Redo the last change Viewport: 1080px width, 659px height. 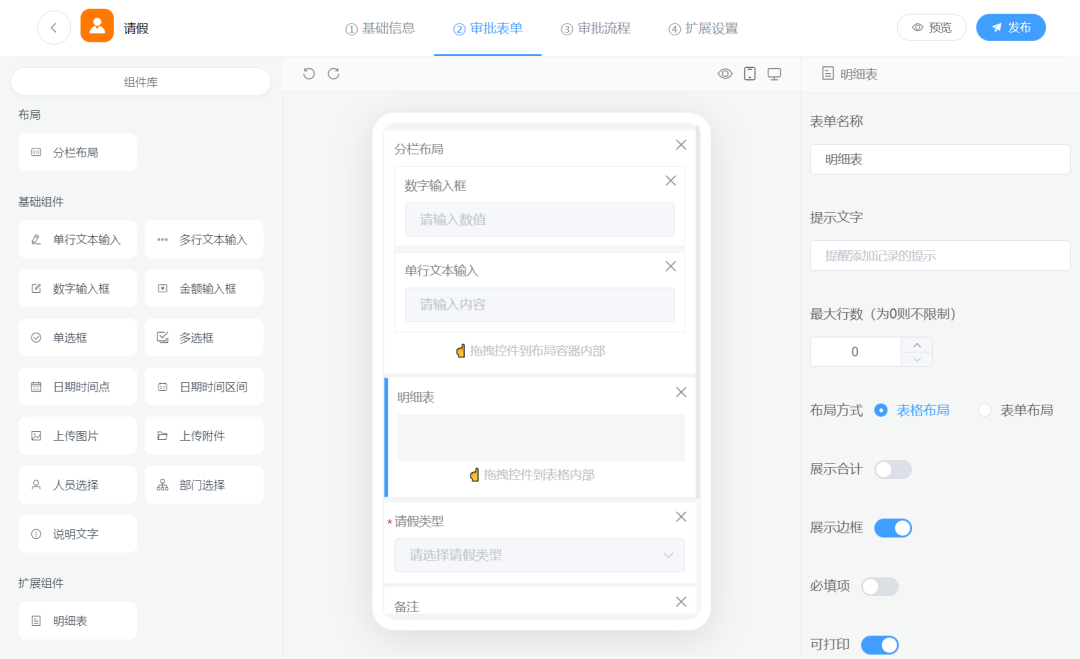(333, 74)
